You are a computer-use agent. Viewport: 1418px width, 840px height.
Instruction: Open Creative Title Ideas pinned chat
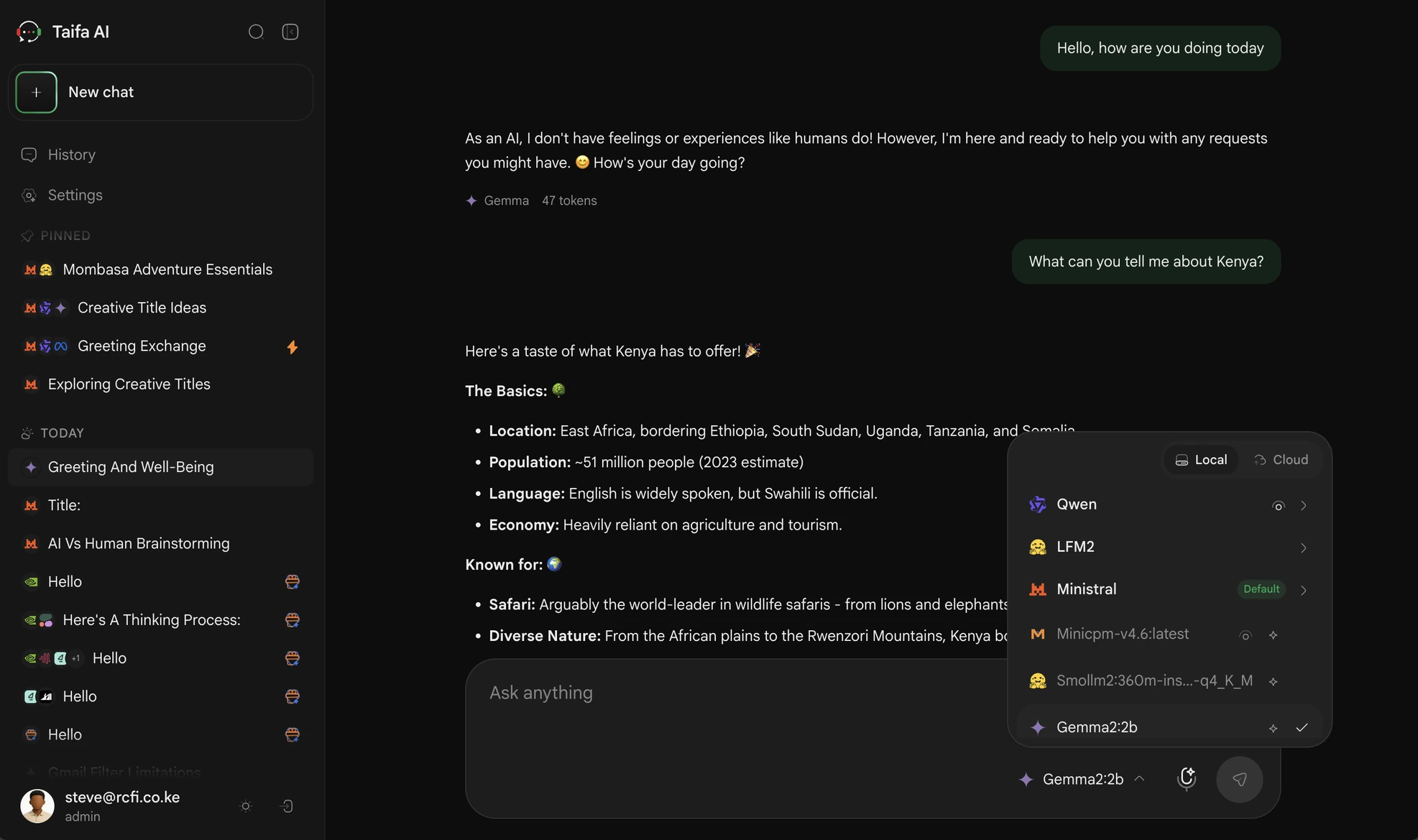(x=160, y=308)
